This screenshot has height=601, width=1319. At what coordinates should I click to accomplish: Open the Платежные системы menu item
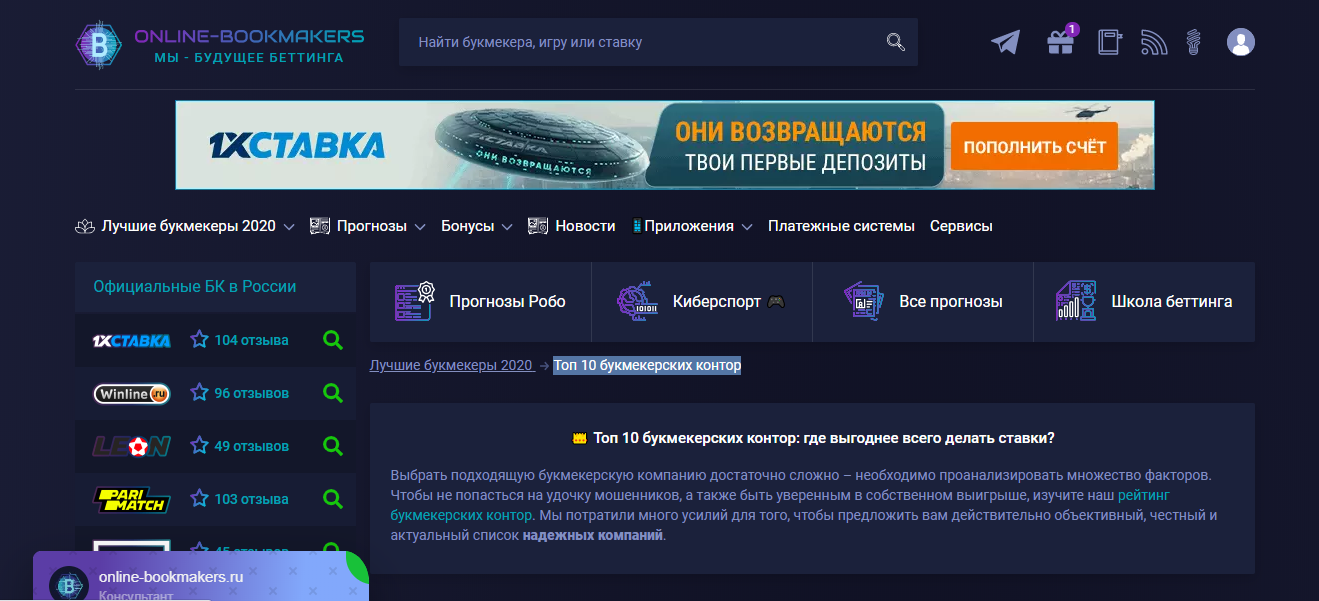coord(841,226)
